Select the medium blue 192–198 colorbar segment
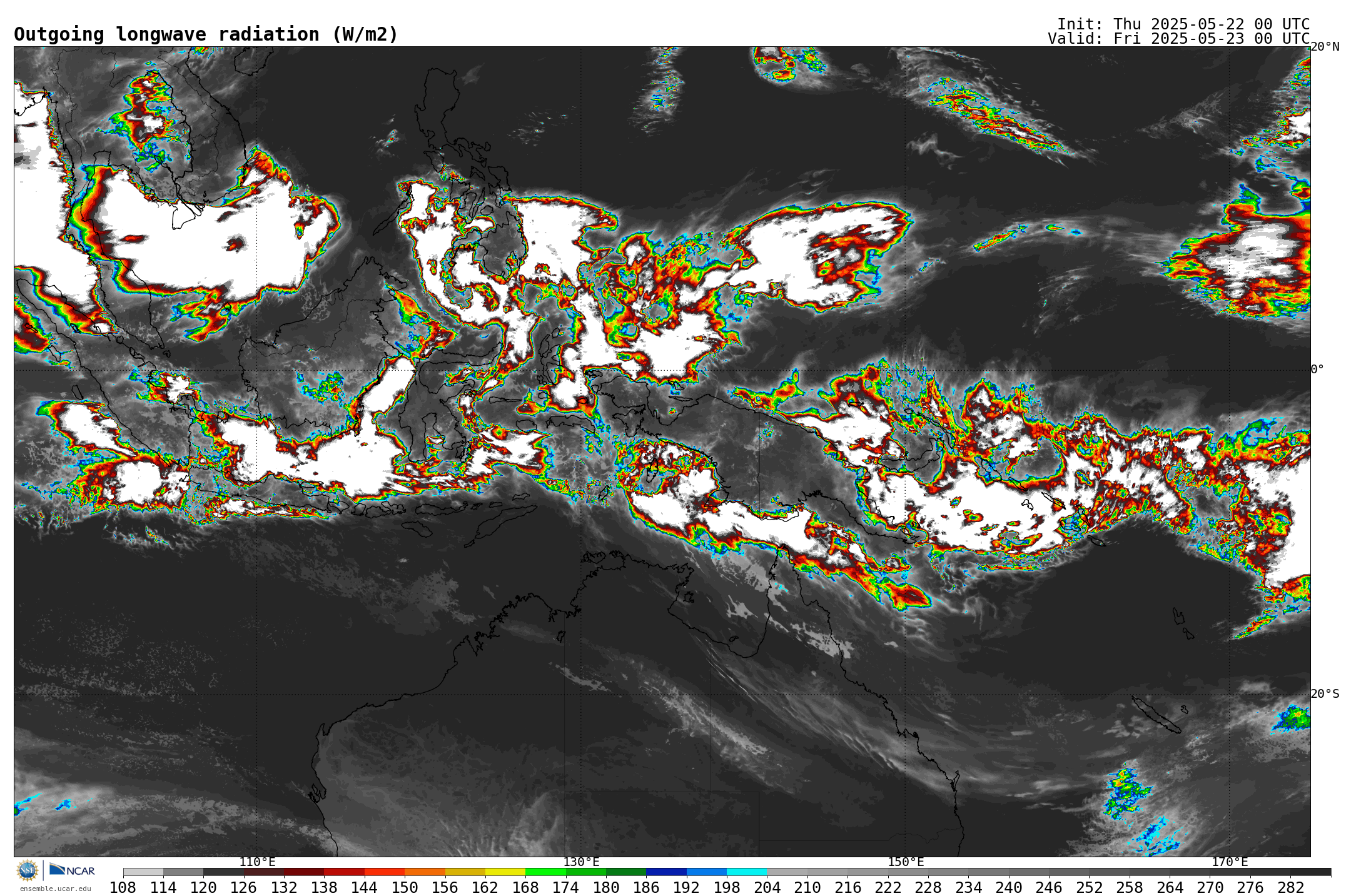This screenshot has height=896, width=1351. (x=707, y=872)
